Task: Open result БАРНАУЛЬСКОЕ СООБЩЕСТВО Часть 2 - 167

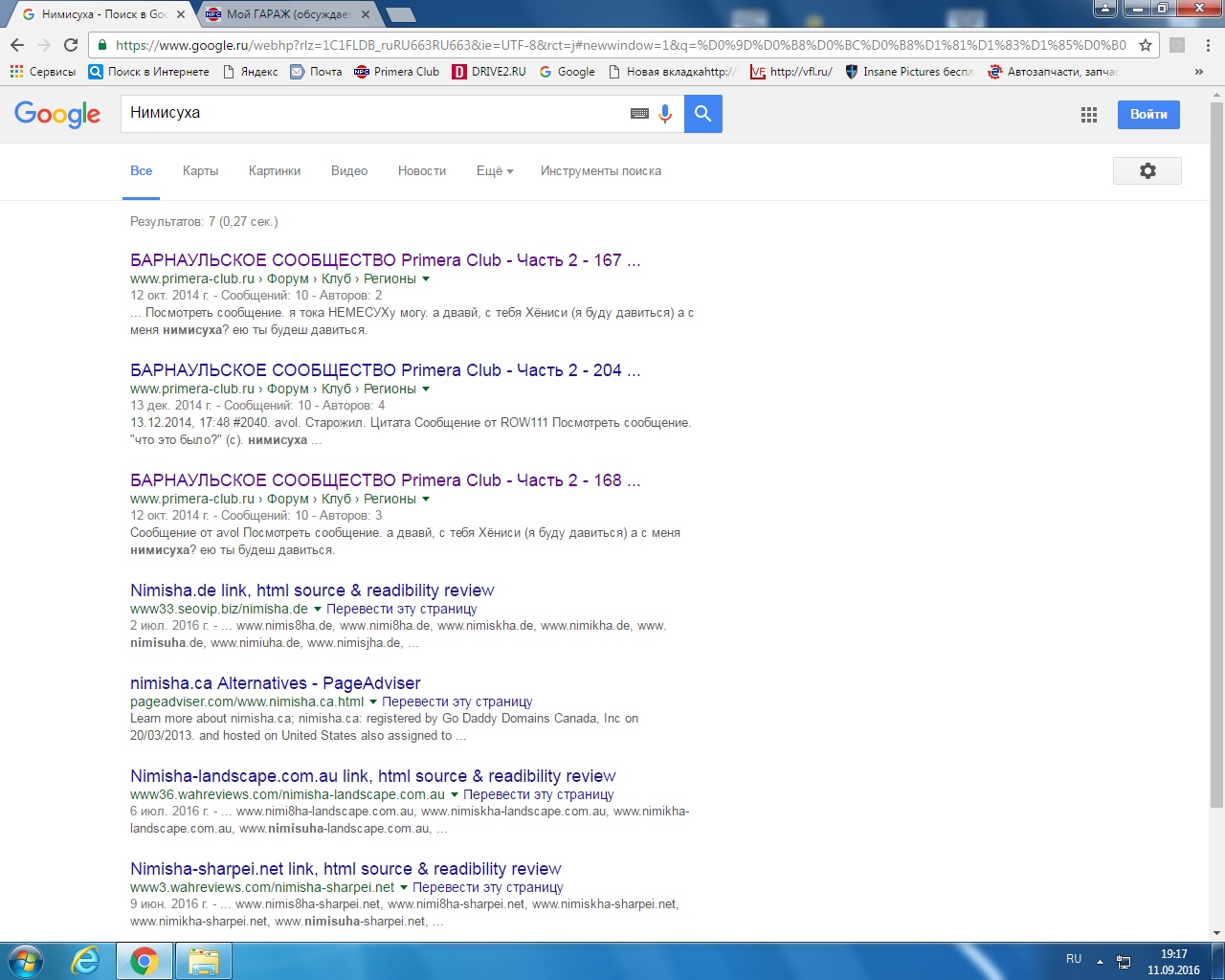Action: (386, 260)
